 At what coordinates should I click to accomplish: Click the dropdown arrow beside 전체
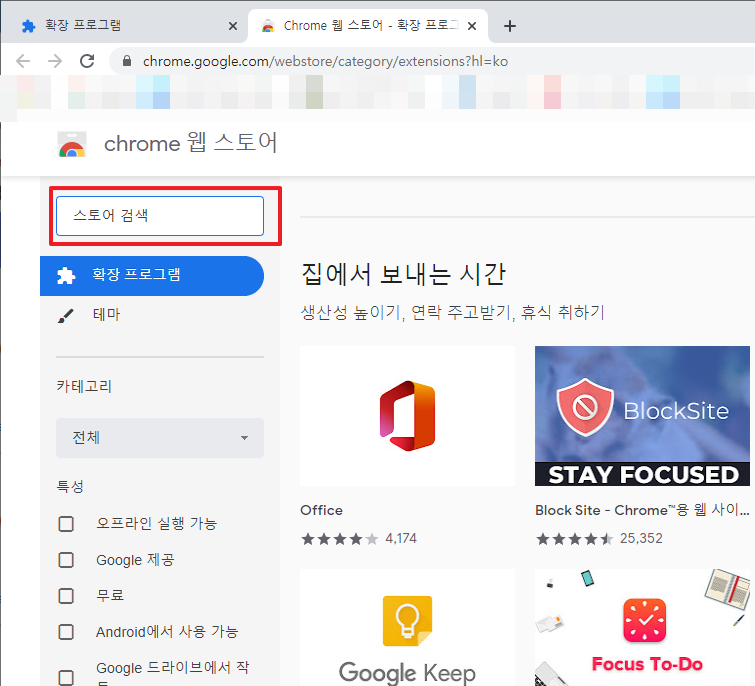point(244,438)
